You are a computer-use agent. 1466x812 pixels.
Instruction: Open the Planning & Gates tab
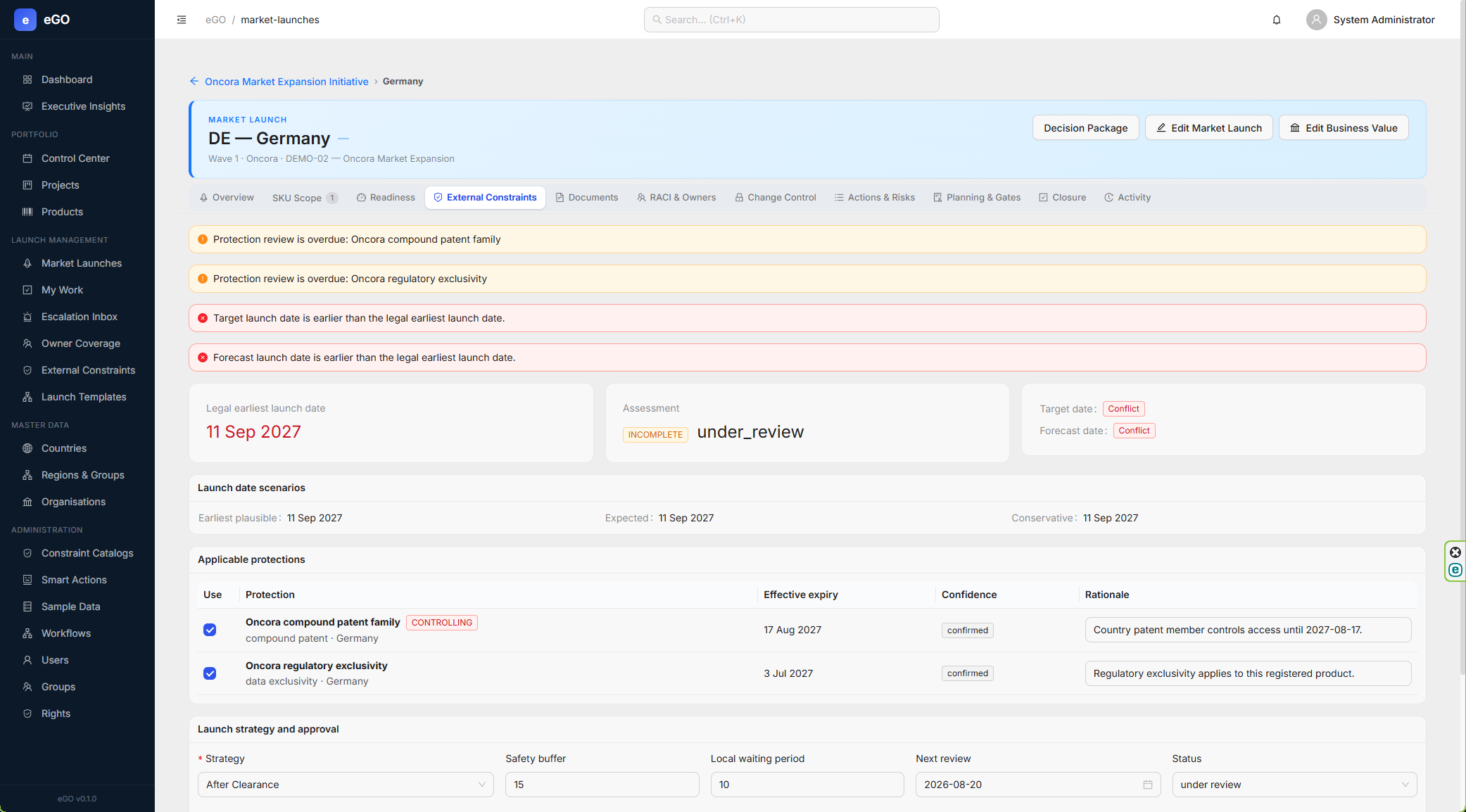(x=977, y=198)
